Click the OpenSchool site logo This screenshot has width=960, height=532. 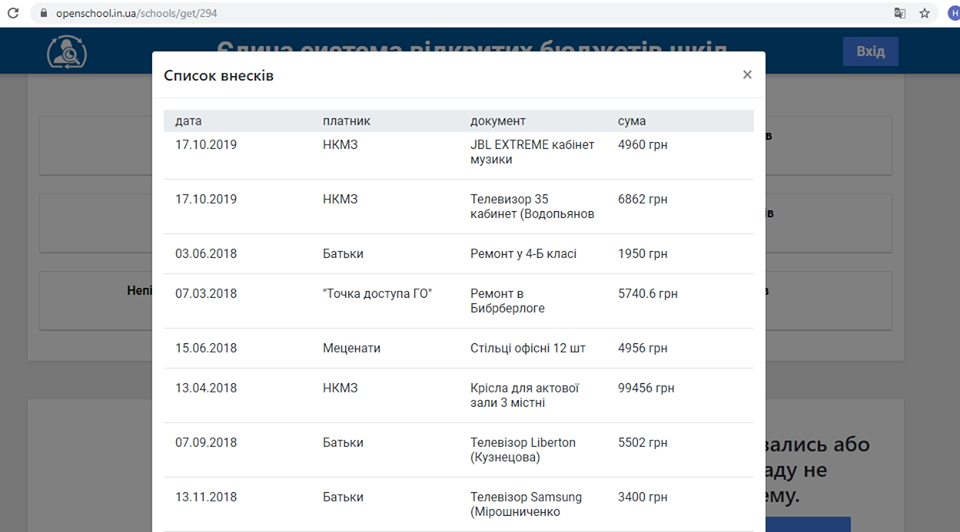pyautogui.click(x=67, y=52)
